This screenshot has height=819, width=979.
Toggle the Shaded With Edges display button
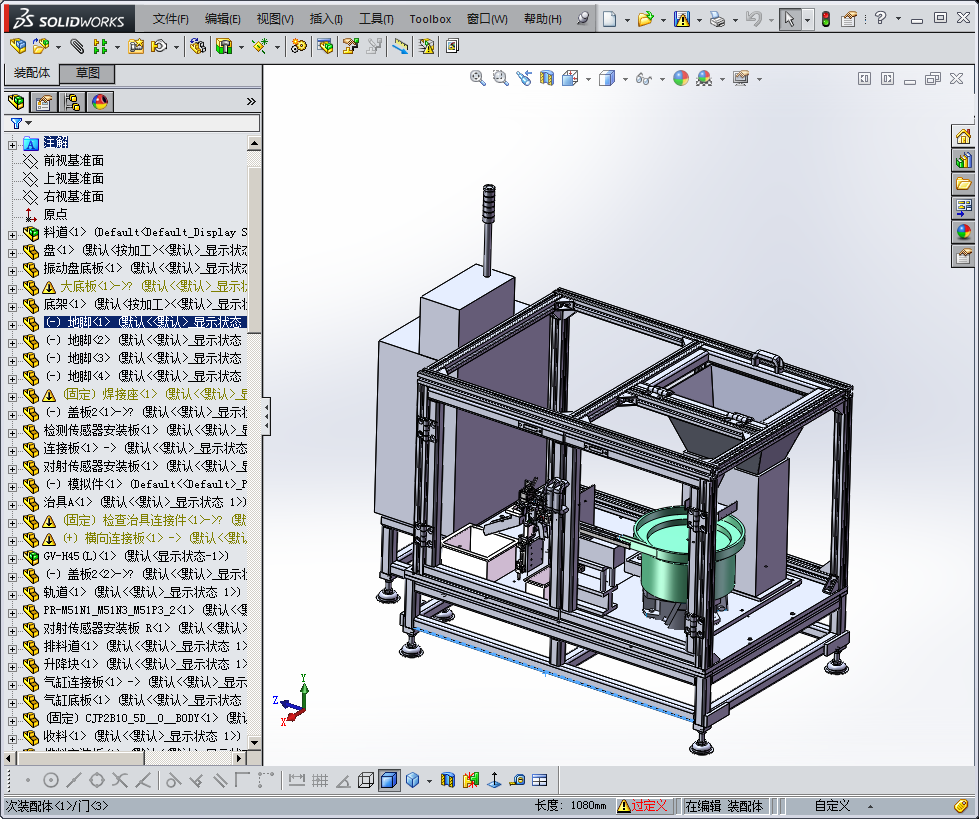click(389, 780)
